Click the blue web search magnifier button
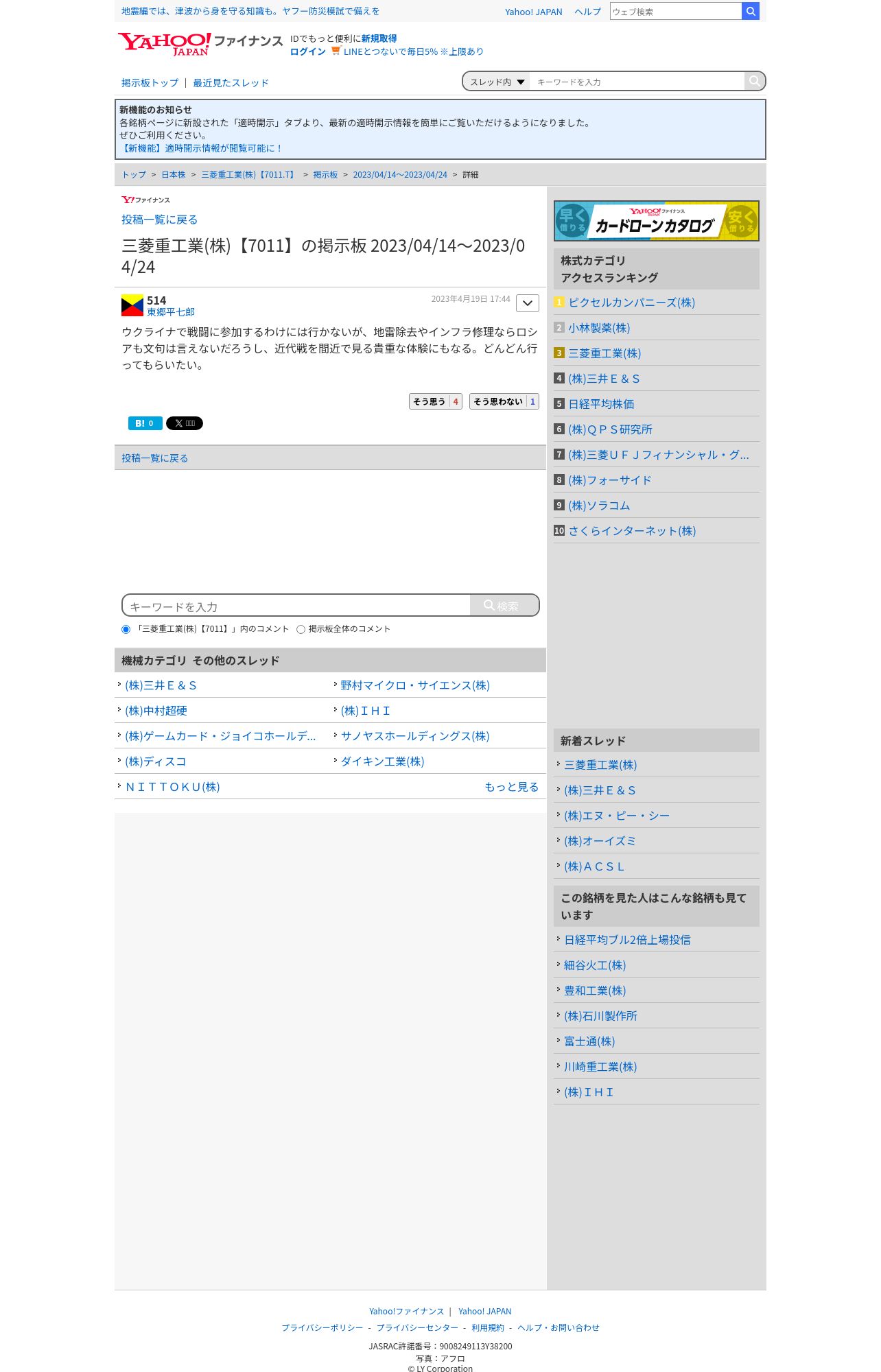This screenshot has width=881, height=1372. pos(751,11)
